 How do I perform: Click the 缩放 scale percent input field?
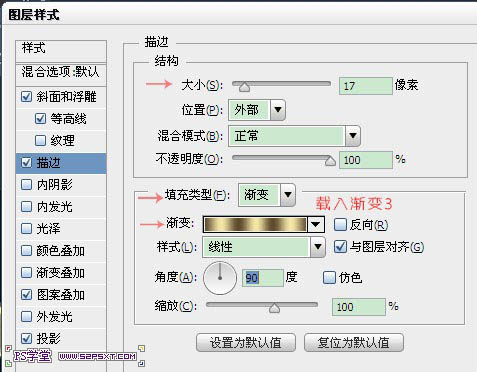pyautogui.click(x=359, y=307)
